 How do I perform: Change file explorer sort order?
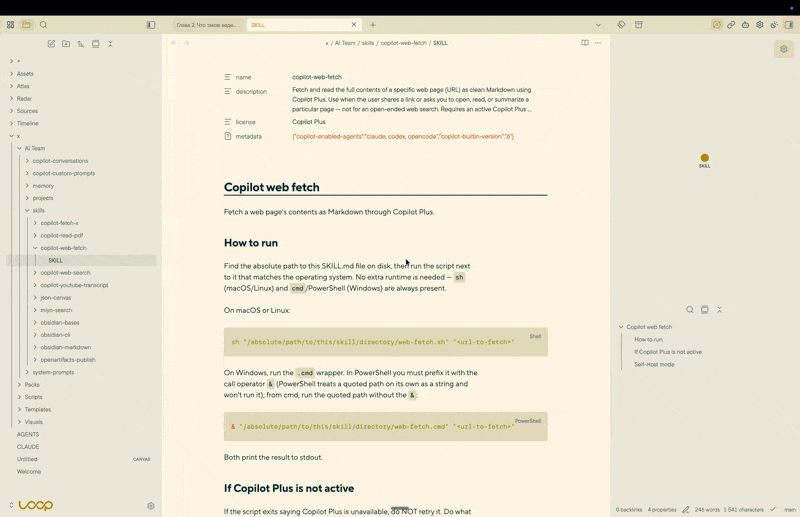[81, 44]
